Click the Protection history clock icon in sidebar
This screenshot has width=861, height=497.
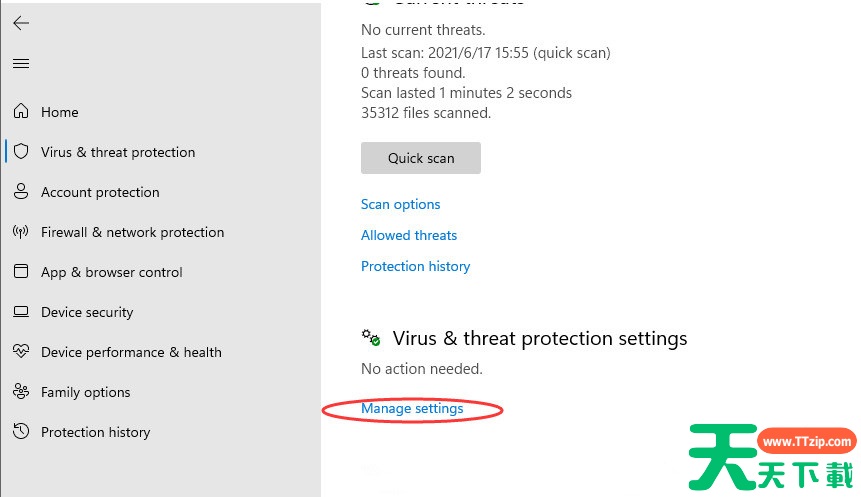coord(21,432)
